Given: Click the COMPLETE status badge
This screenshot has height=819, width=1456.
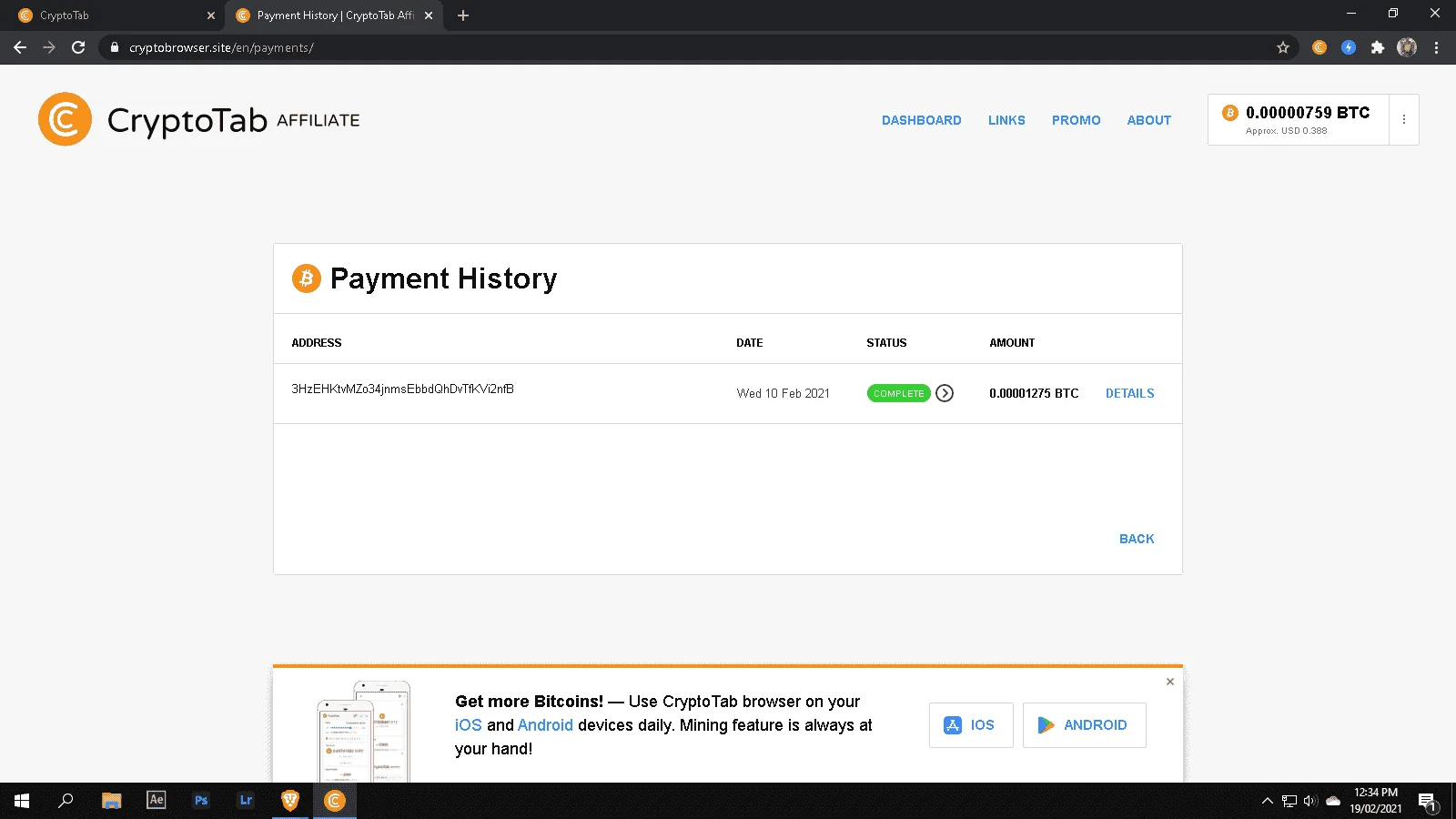Looking at the screenshot, I should pos(898,393).
